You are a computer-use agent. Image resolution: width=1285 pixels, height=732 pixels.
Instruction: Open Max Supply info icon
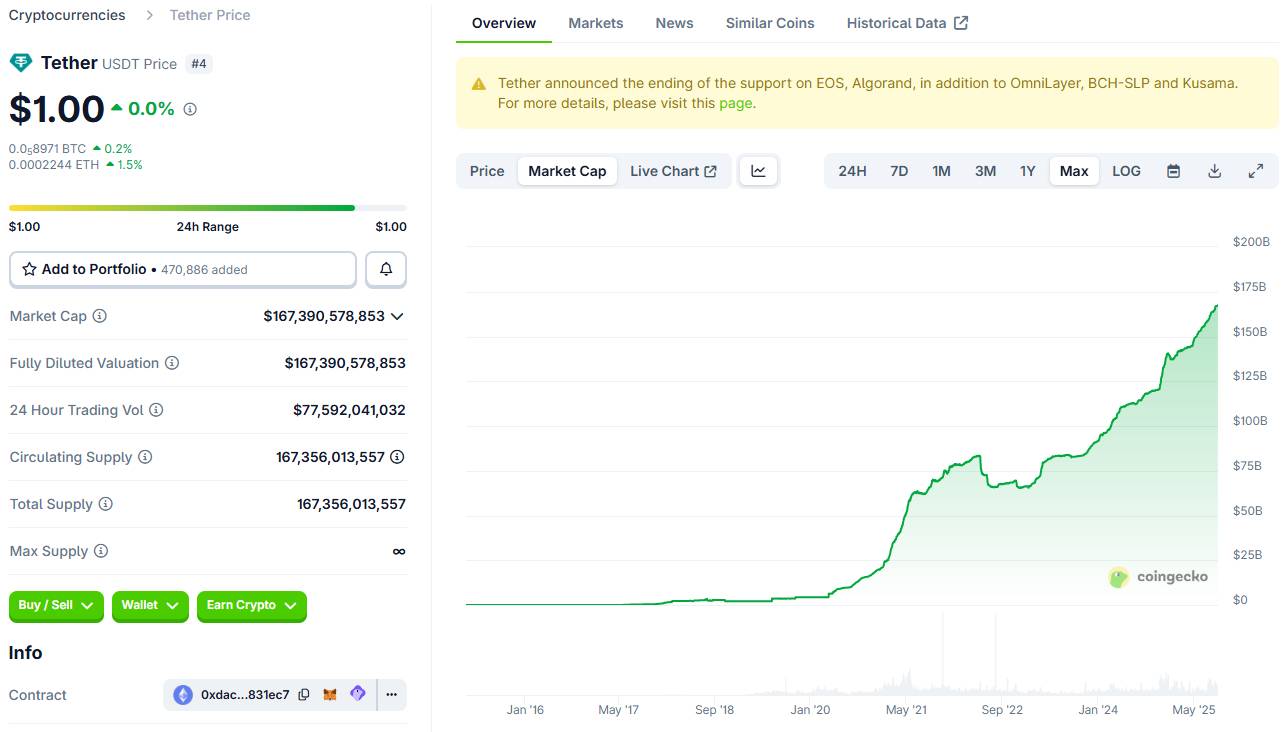coord(101,551)
